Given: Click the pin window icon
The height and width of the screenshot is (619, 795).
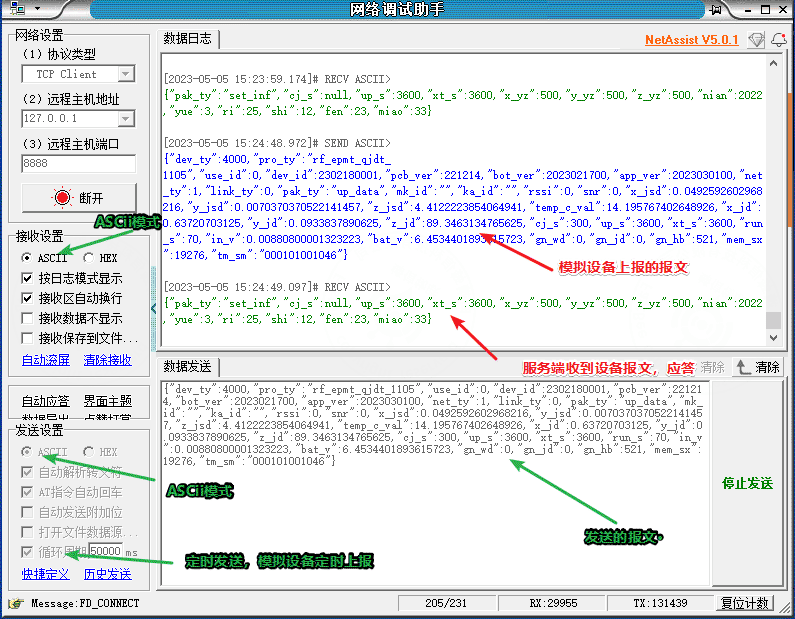Looking at the screenshot, I should pyautogui.click(x=715, y=9).
